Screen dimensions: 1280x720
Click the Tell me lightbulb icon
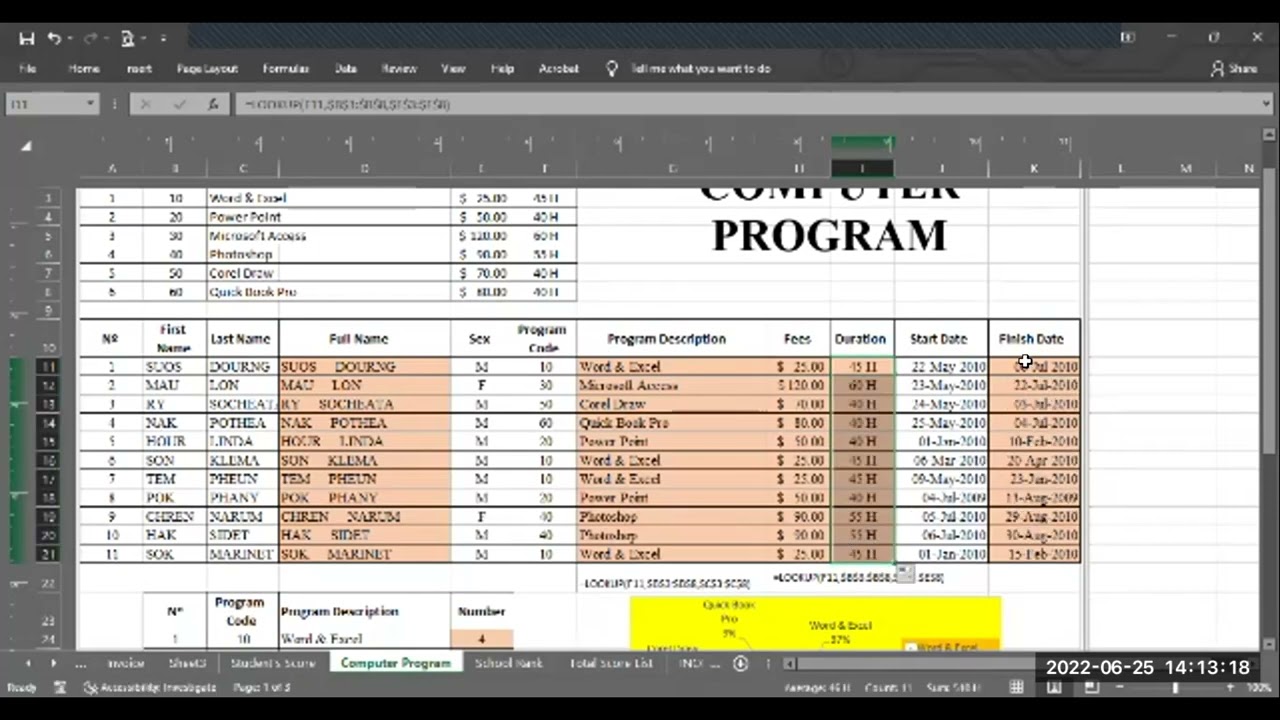click(612, 69)
